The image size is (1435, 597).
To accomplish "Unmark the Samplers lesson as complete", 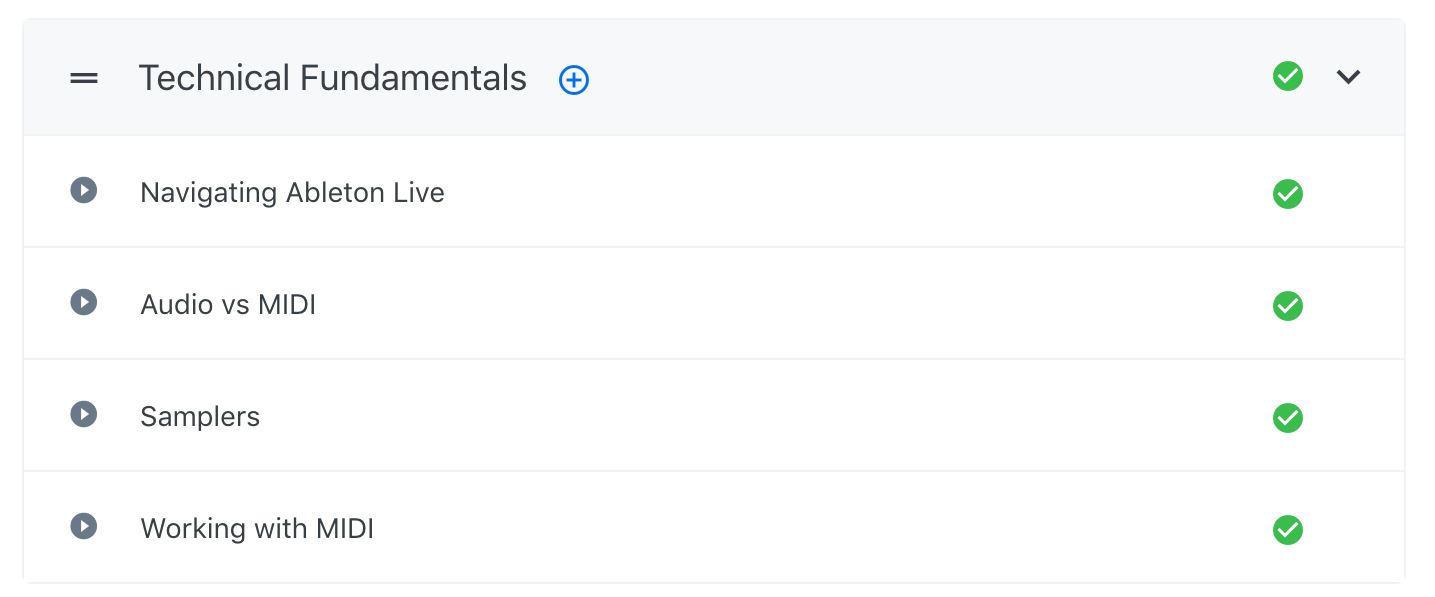I will pos(1288,418).
